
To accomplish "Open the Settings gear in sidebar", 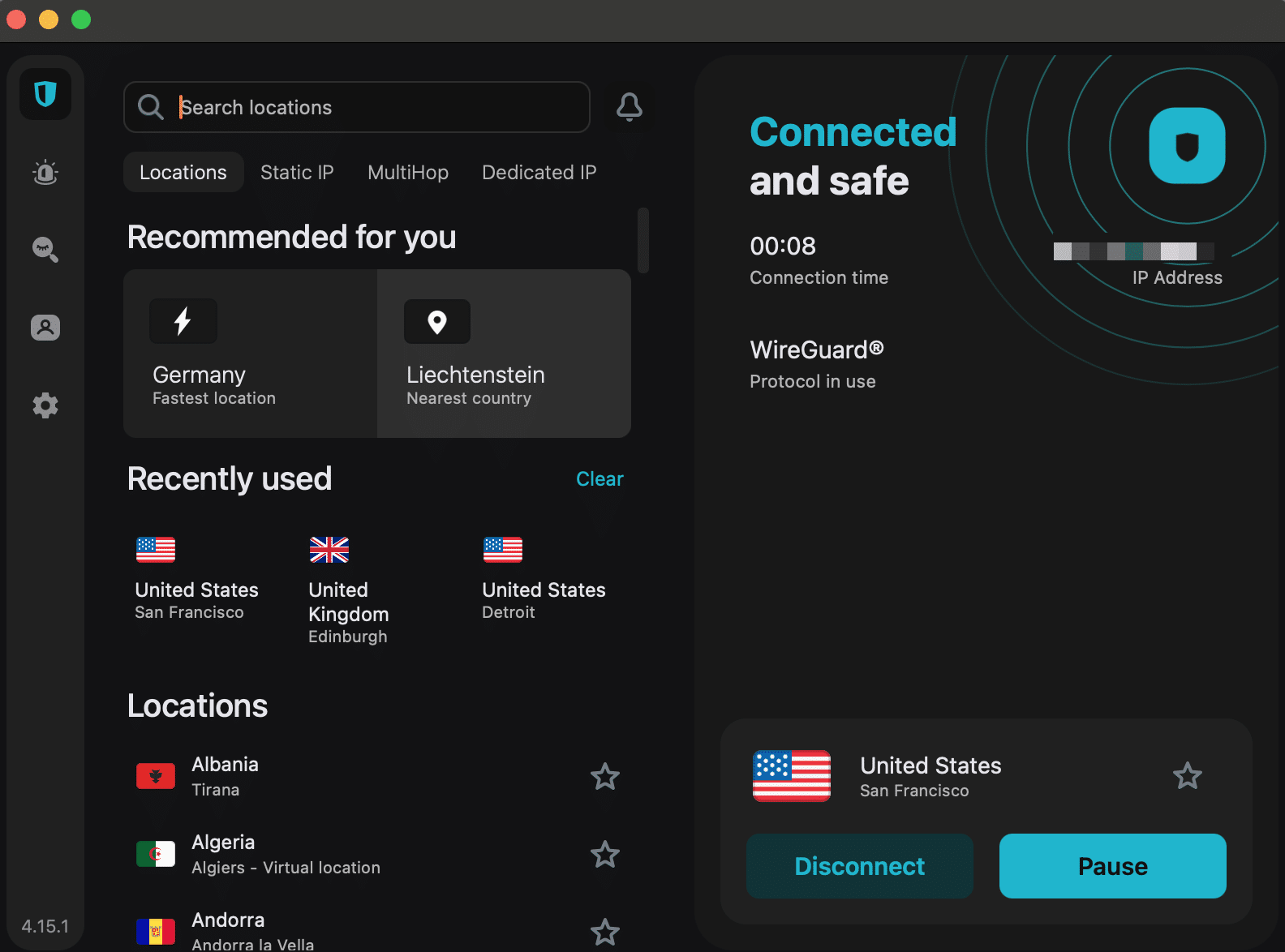I will (x=45, y=405).
